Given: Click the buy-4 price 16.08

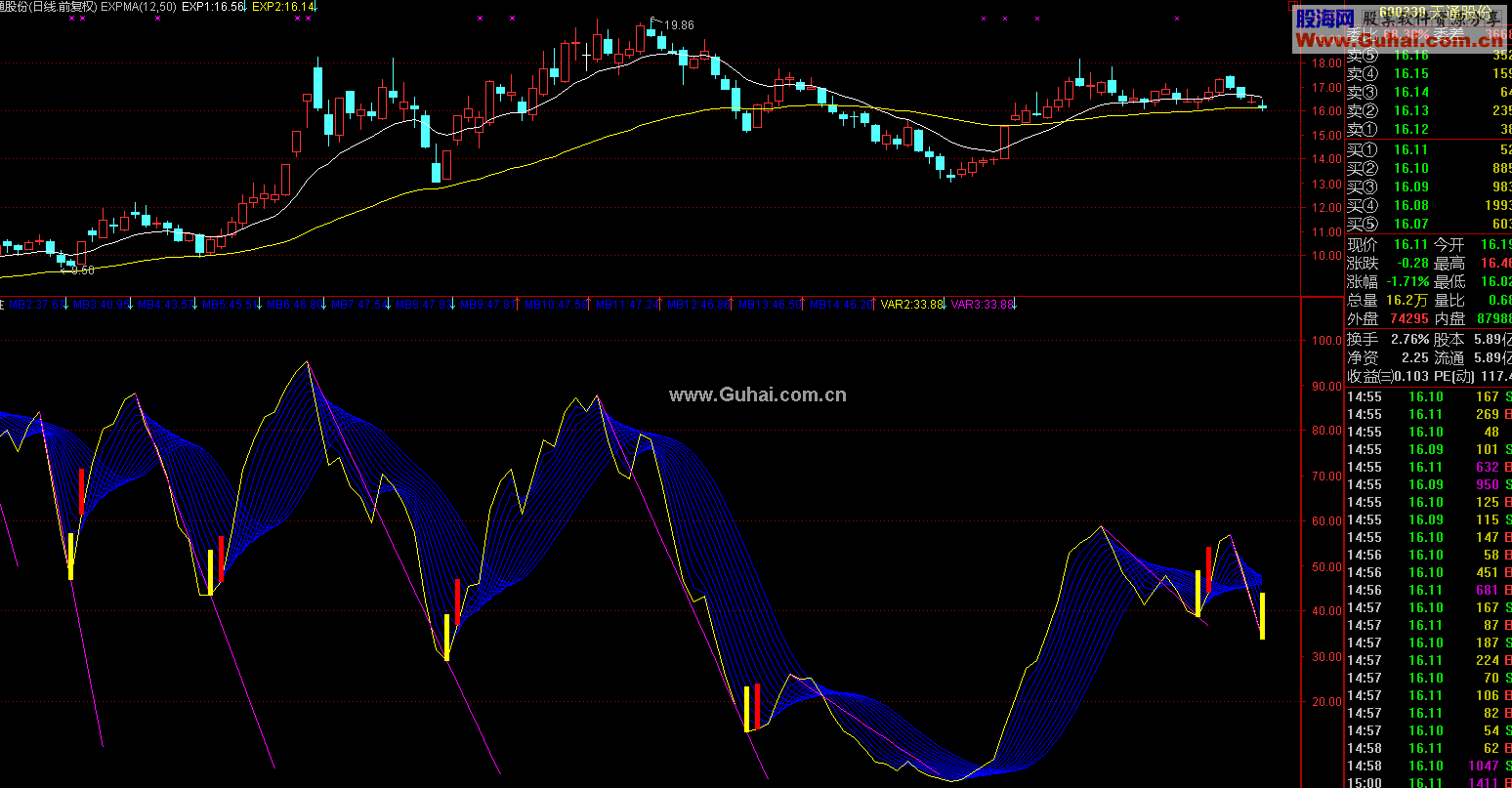Looking at the screenshot, I should coord(1410,205).
